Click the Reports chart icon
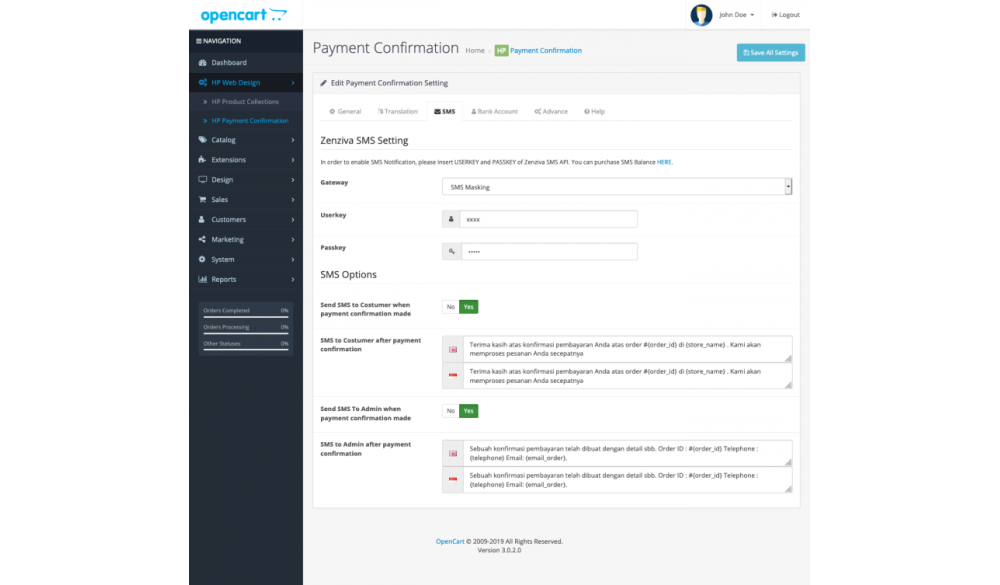 203,280
